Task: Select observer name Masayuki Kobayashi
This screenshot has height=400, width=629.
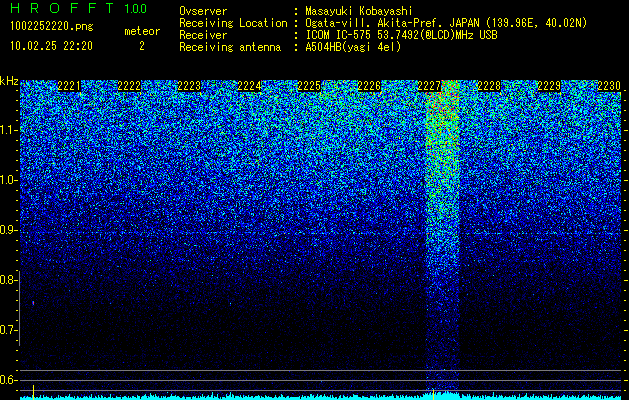Action: 359,11
